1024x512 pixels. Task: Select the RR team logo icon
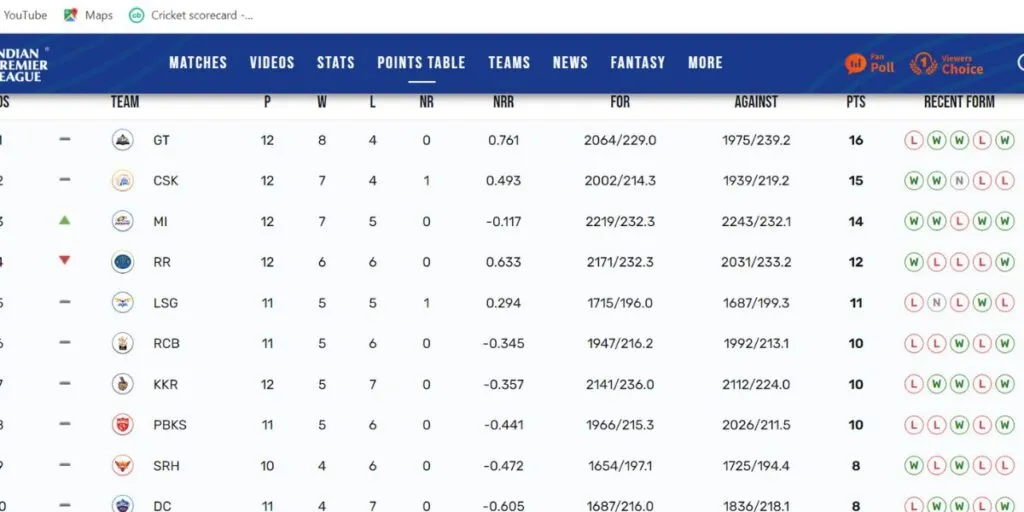pyautogui.click(x=122, y=262)
